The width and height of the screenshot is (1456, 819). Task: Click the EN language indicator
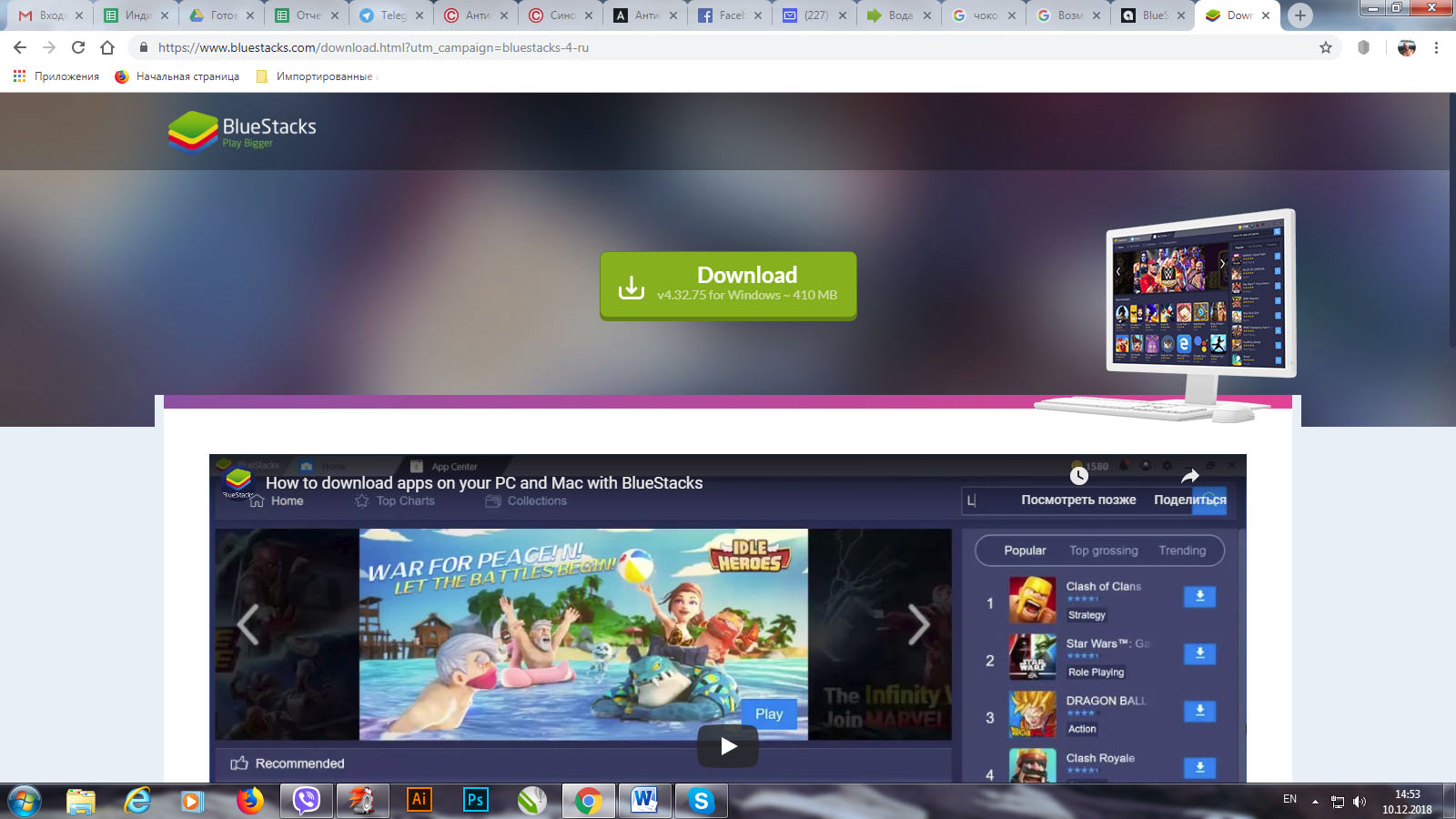tap(1289, 799)
